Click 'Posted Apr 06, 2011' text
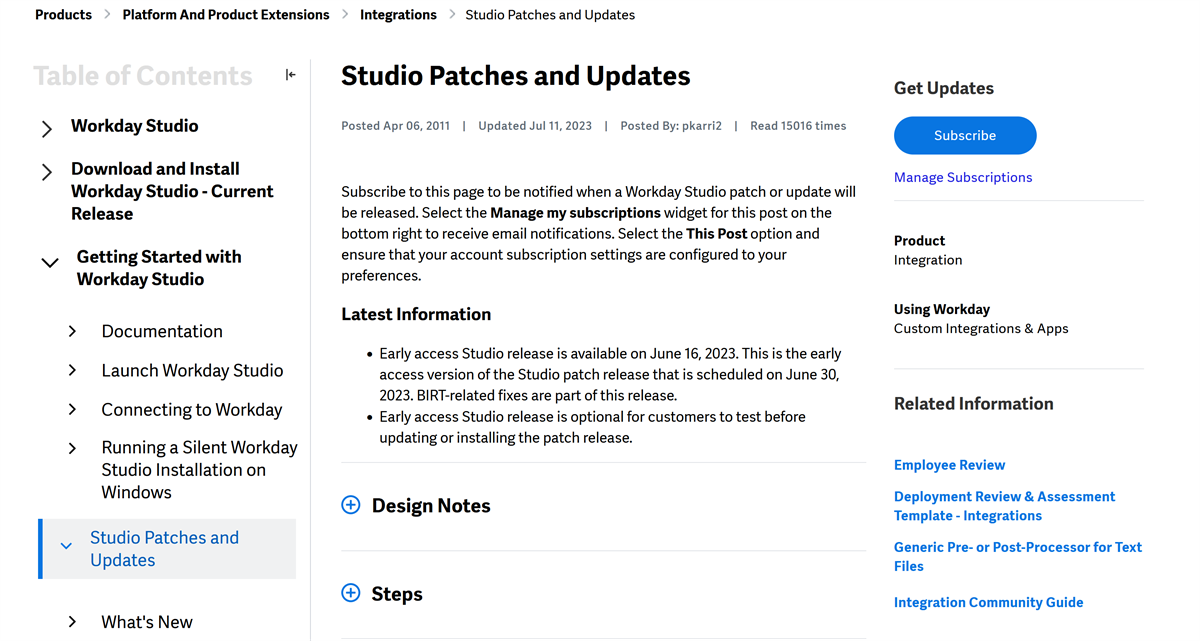Screen dimensions: 1200x641 click(x=395, y=126)
